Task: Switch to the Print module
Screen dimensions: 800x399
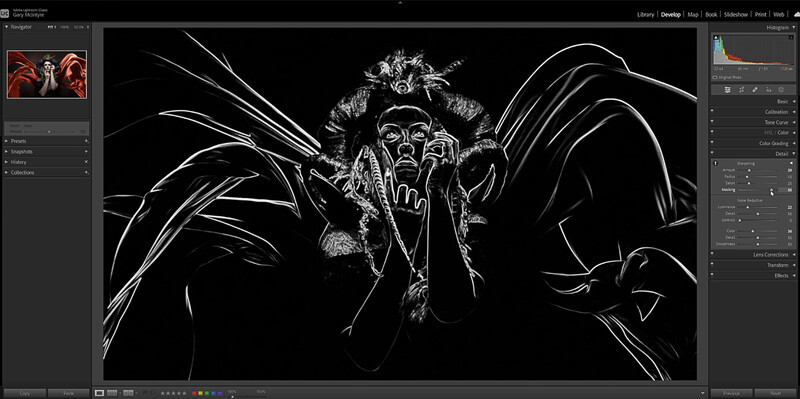Action: click(x=760, y=14)
